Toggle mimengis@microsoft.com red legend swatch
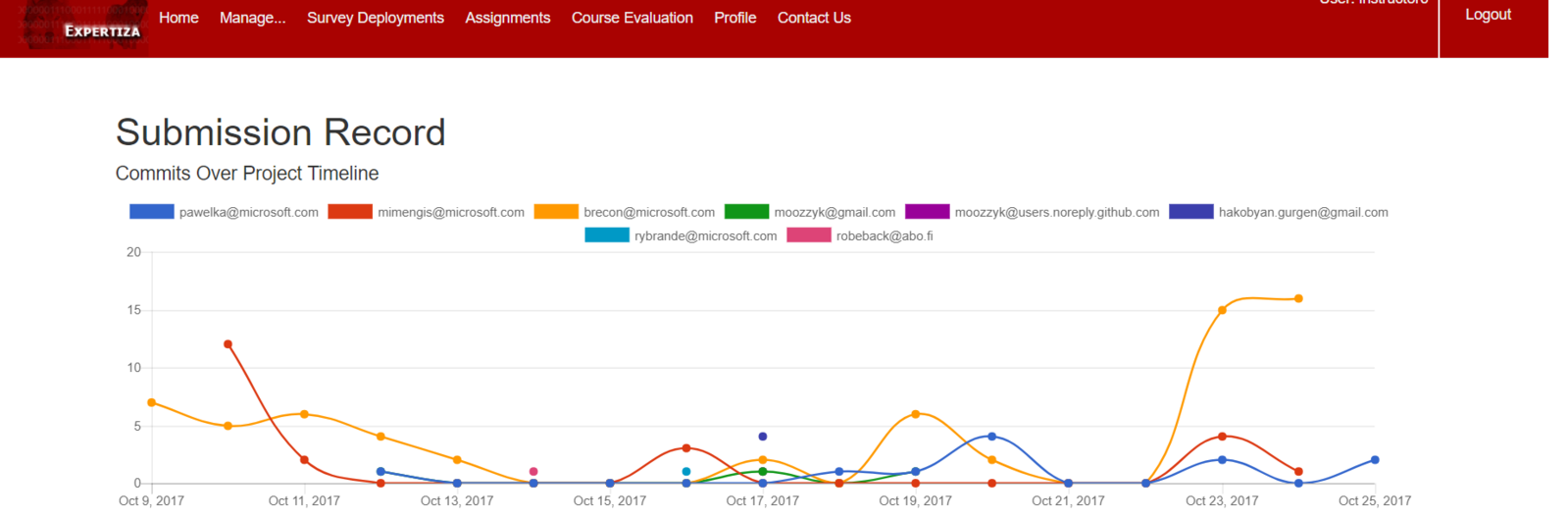 (350, 212)
